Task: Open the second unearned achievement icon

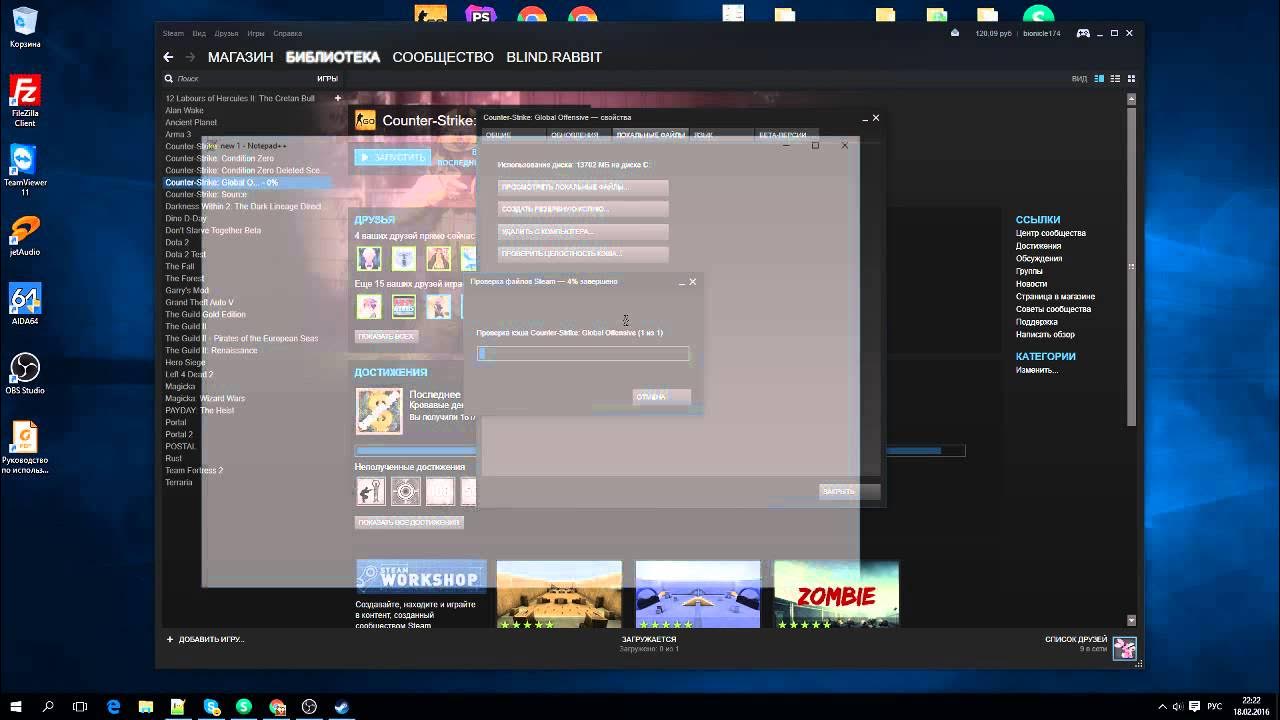Action: click(405, 491)
